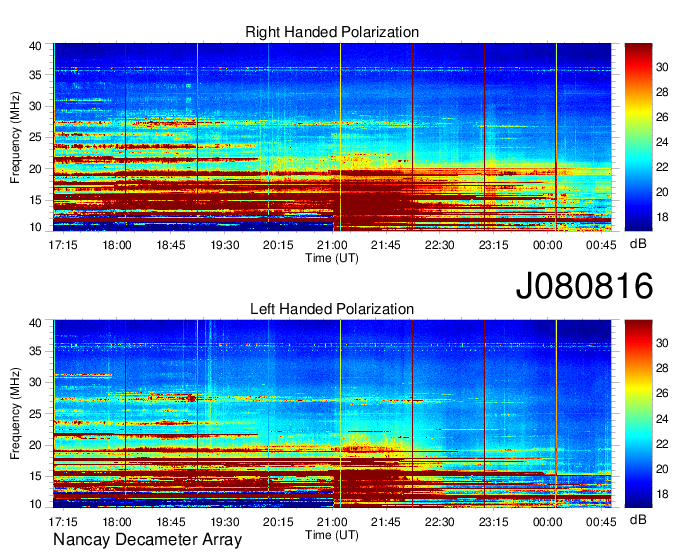The width and height of the screenshot is (680, 552).
Task: Click the 10 MHz tick of Left Handed plot
Action: [x=35, y=504]
